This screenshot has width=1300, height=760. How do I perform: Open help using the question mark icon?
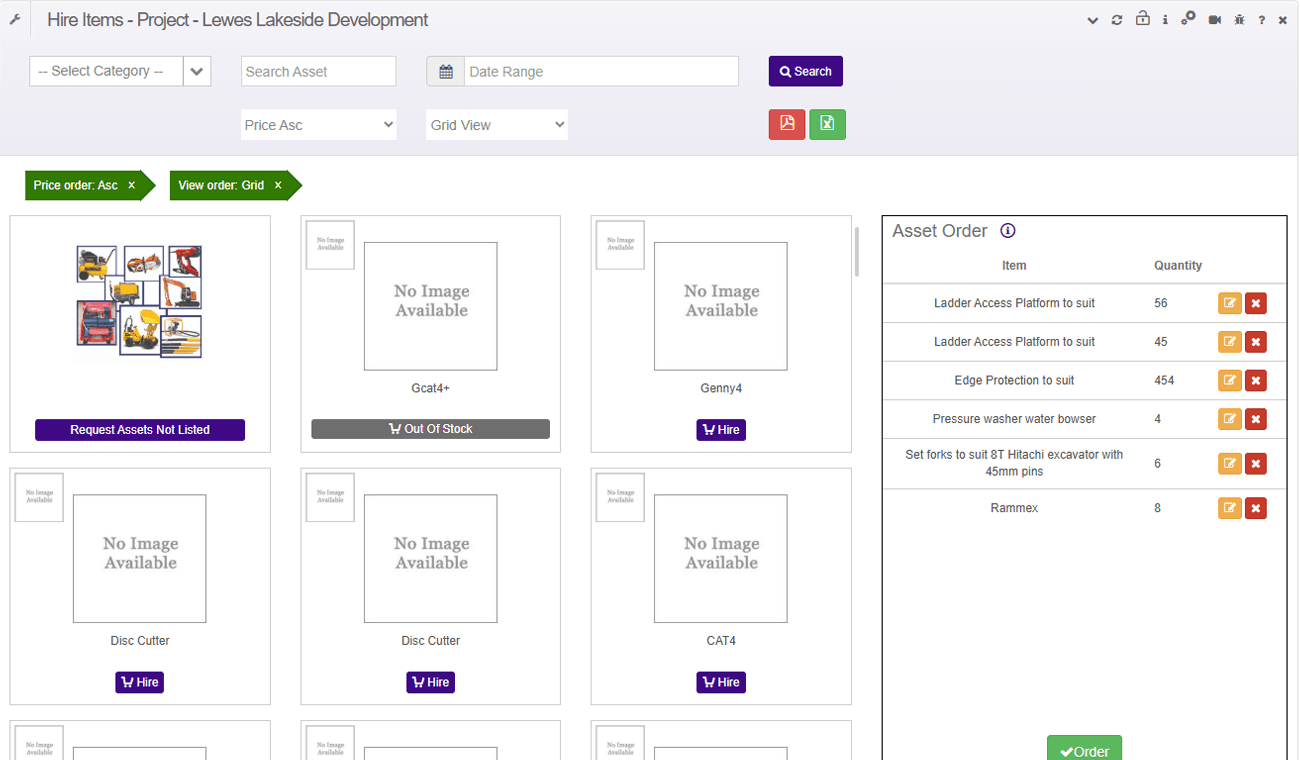tap(1261, 19)
